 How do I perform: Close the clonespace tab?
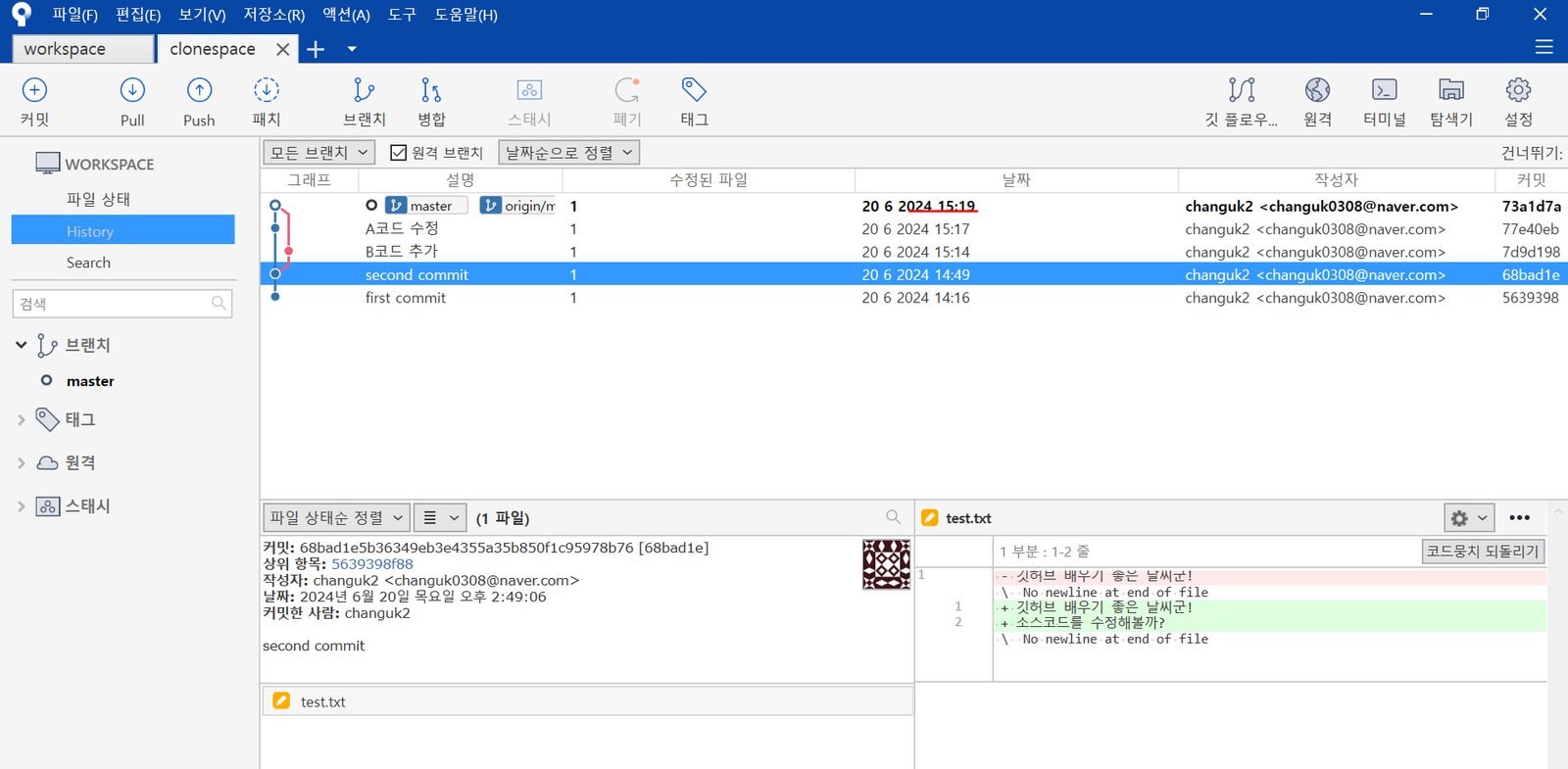(x=282, y=49)
